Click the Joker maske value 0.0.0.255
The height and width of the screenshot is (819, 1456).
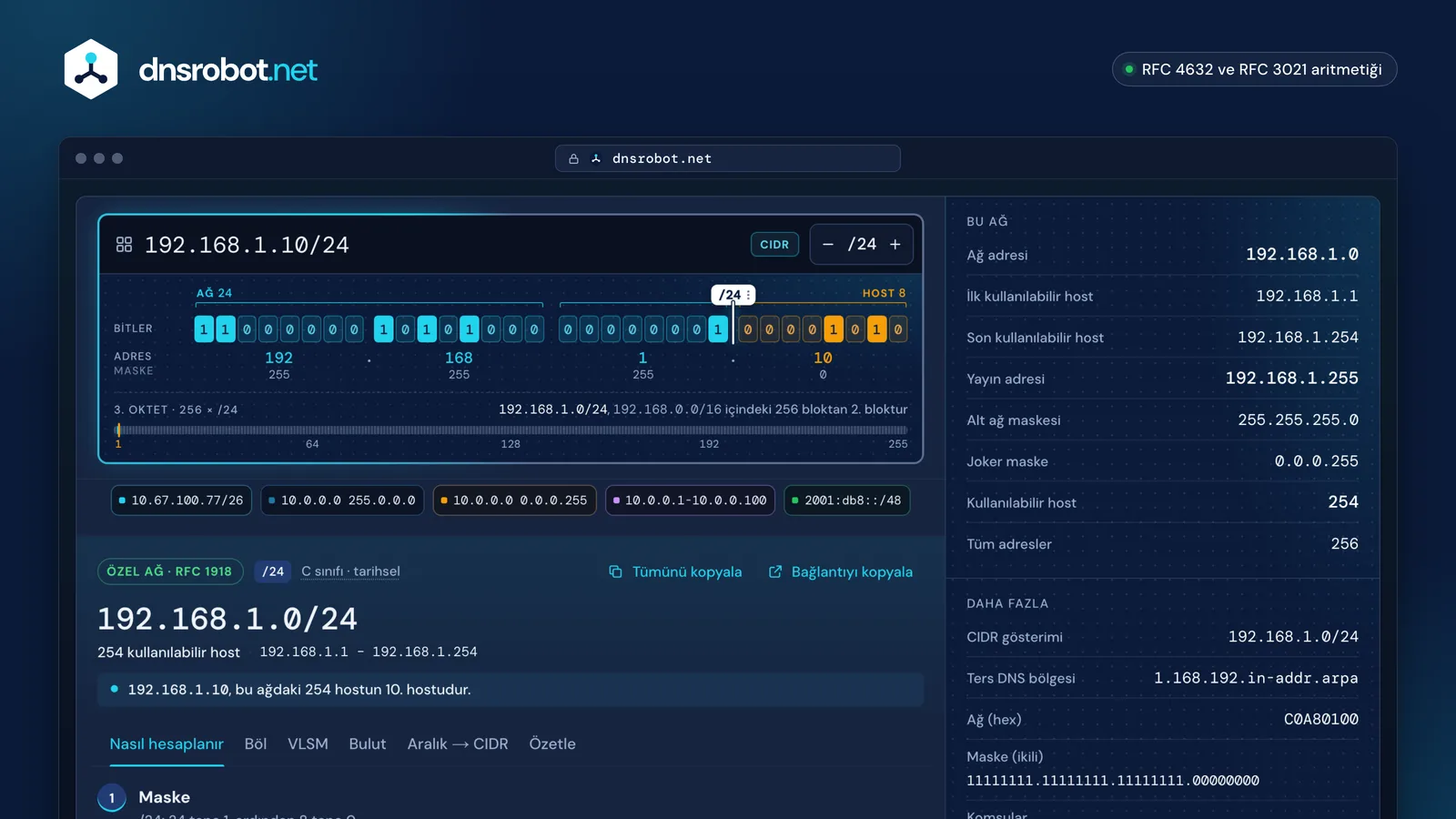click(x=1316, y=461)
